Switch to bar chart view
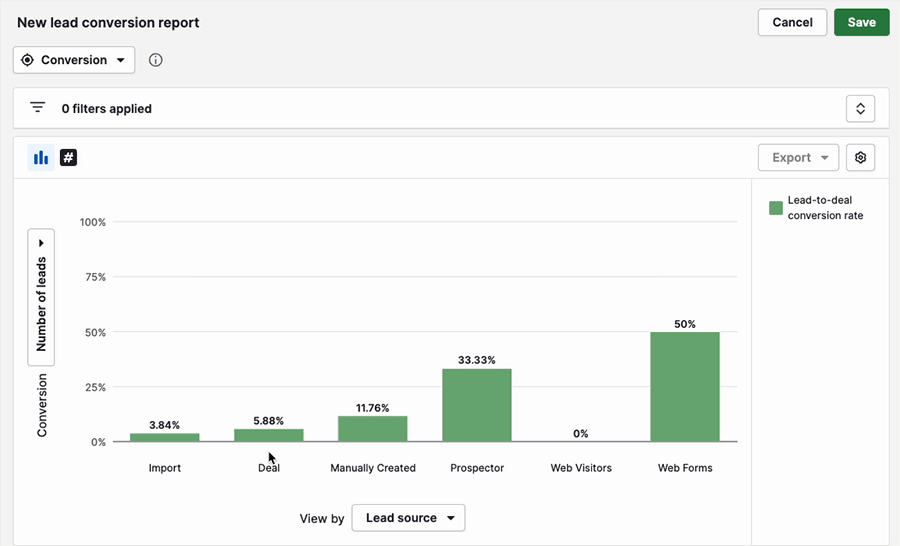Viewport: 900px width, 546px height. [x=41, y=158]
